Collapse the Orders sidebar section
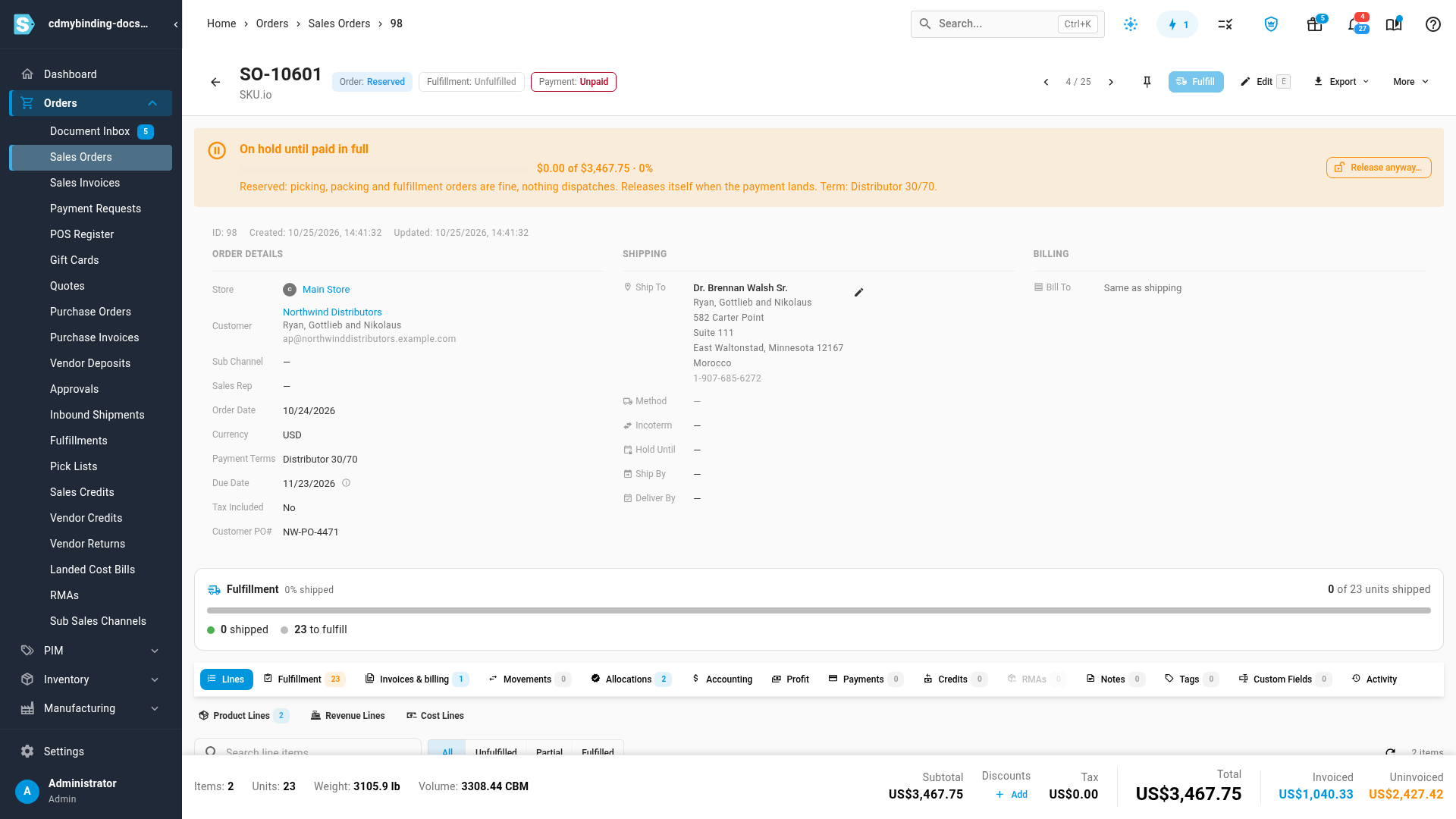 [x=152, y=103]
